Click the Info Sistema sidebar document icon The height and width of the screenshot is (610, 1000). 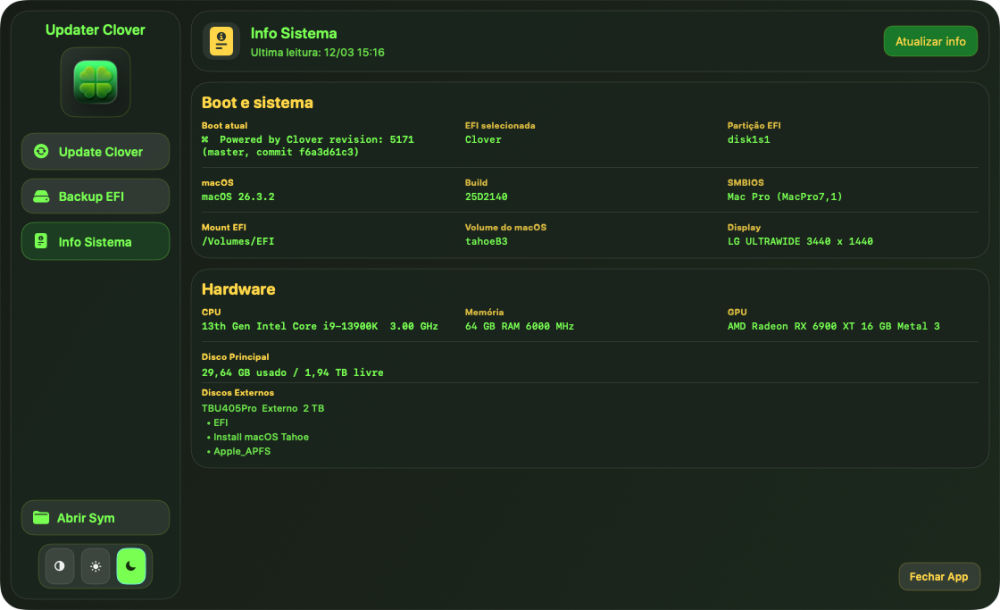pyautogui.click(x=41, y=241)
